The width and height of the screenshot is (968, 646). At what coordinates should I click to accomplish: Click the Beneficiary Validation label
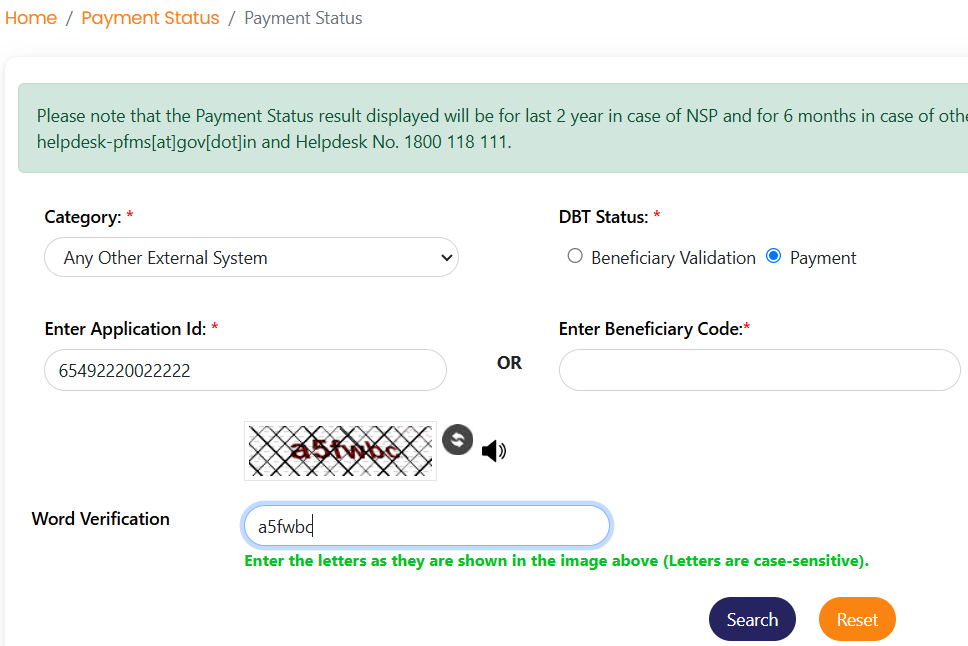pos(673,258)
